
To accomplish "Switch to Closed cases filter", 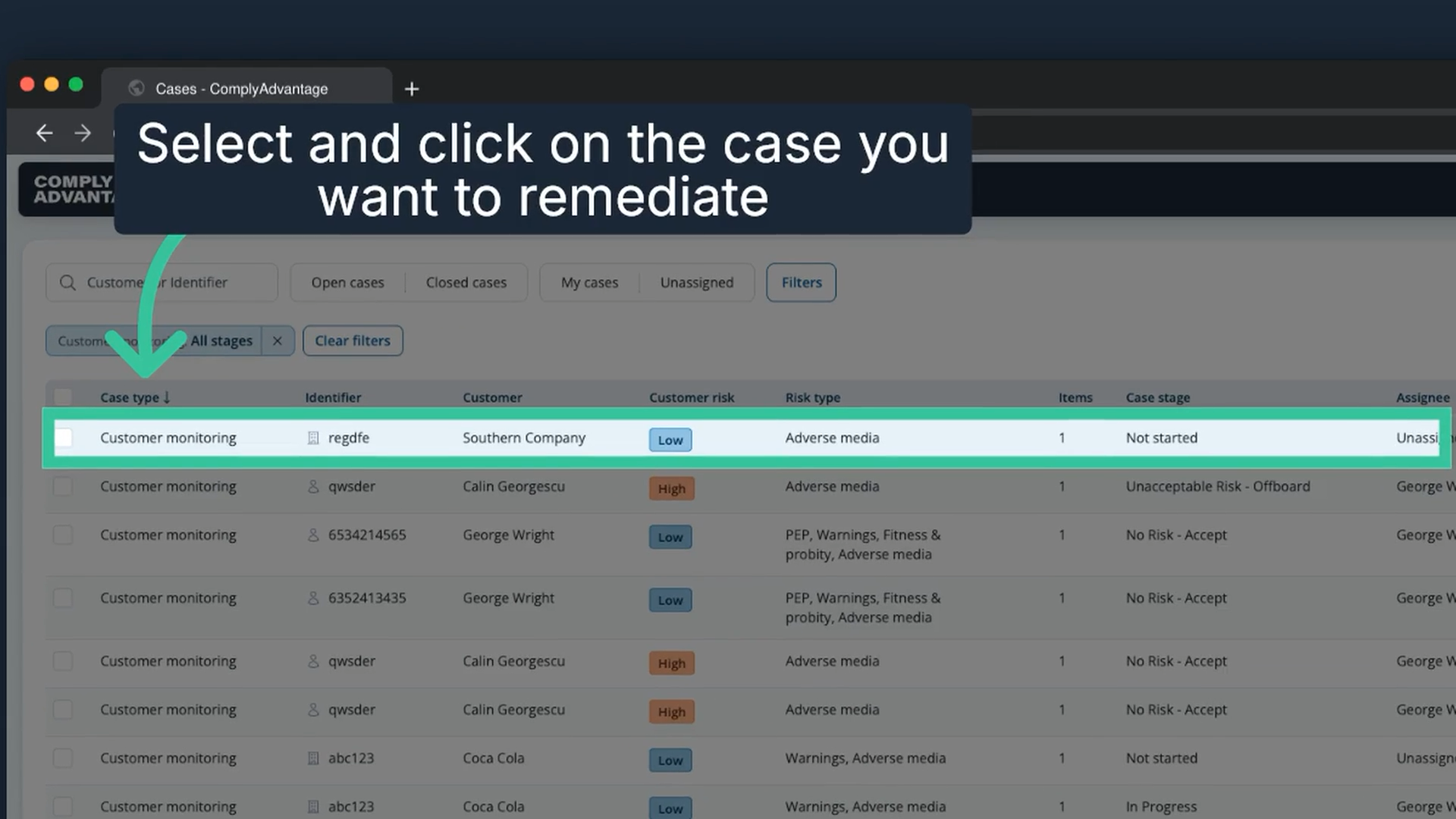I will pos(466,283).
